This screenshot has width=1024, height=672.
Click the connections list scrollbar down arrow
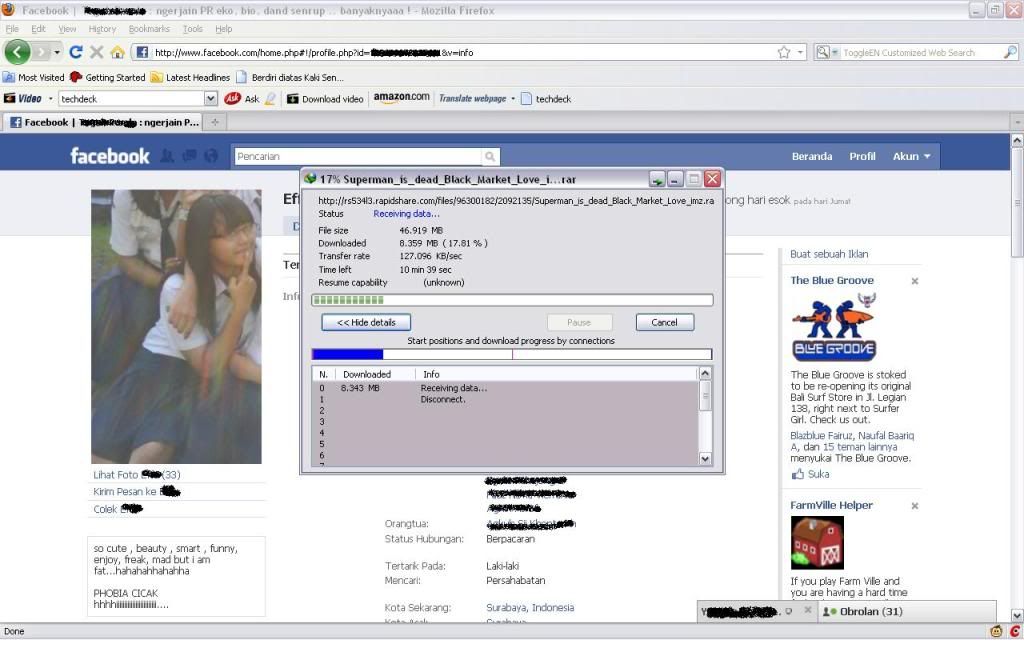[705, 459]
